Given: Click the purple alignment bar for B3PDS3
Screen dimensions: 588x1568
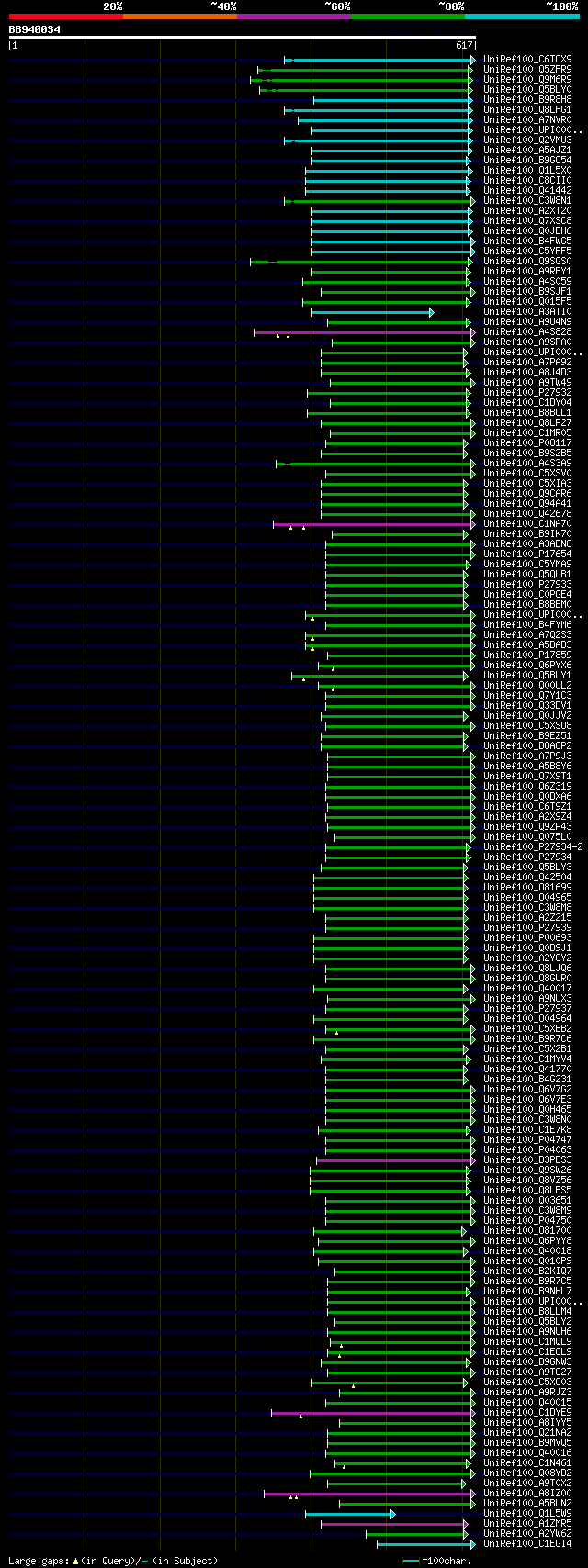Looking at the screenshot, I should click(396, 1160).
